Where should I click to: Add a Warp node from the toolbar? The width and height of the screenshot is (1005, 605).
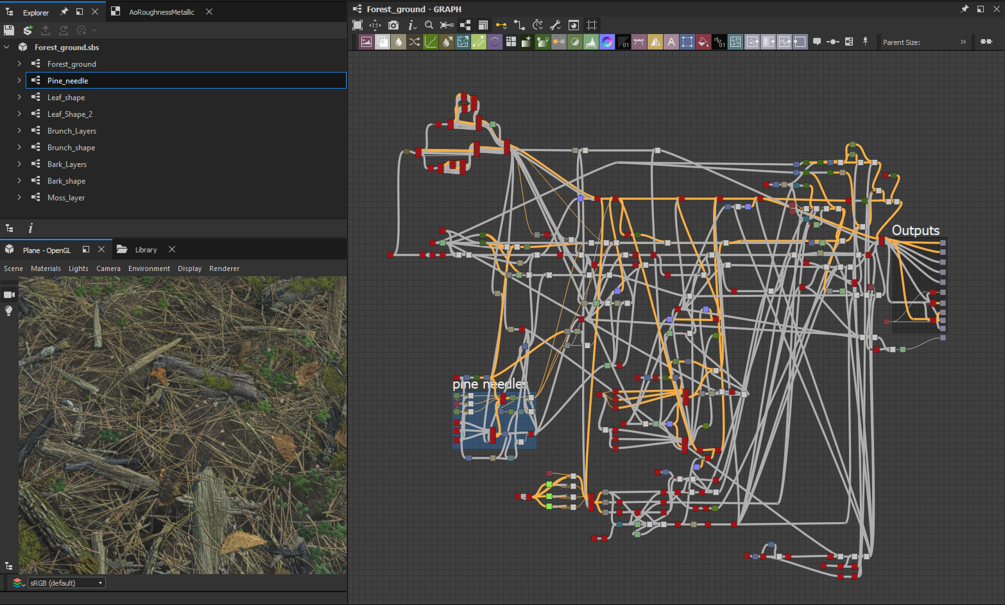pyautogui.click(x=735, y=42)
